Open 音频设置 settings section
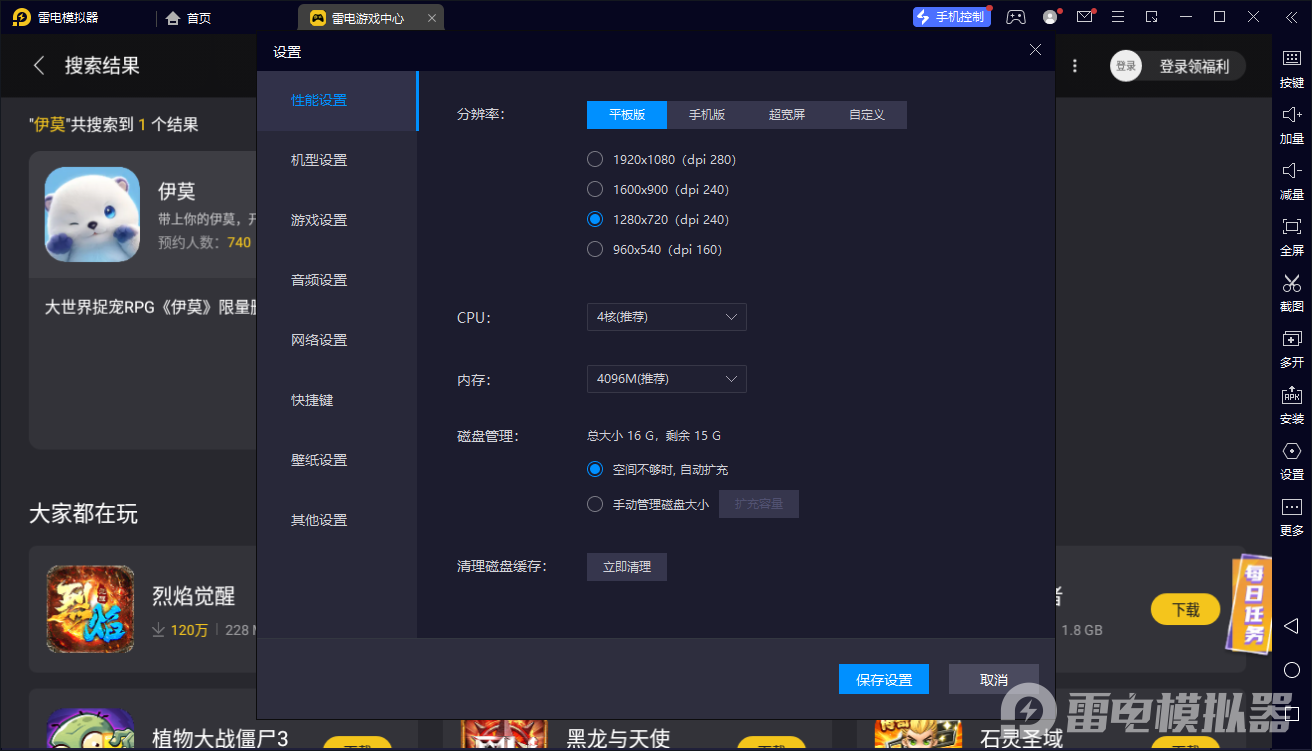Image resolution: width=1312 pixels, height=751 pixels. pyautogui.click(x=337, y=280)
